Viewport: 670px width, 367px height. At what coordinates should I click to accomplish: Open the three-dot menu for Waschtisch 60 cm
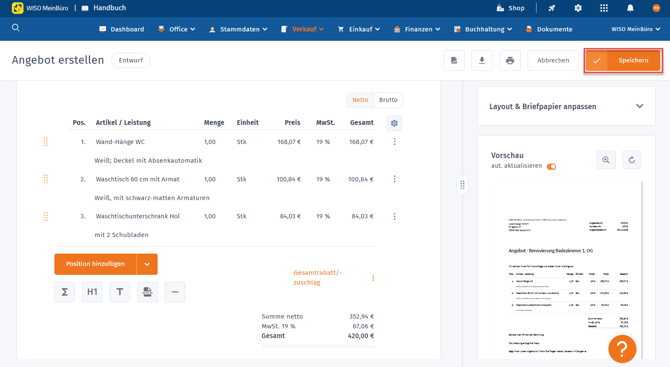coord(394,179)
